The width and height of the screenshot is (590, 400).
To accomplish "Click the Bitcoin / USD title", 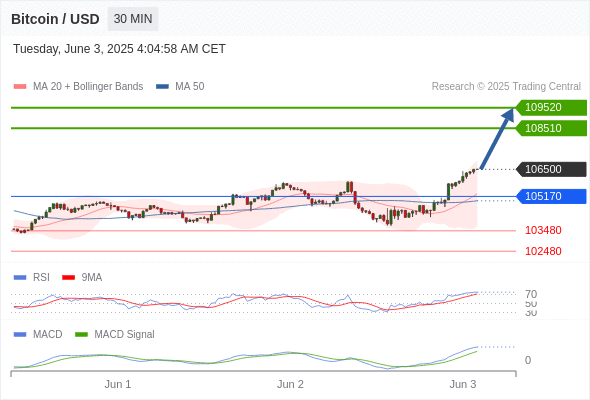I will [55, 19].
